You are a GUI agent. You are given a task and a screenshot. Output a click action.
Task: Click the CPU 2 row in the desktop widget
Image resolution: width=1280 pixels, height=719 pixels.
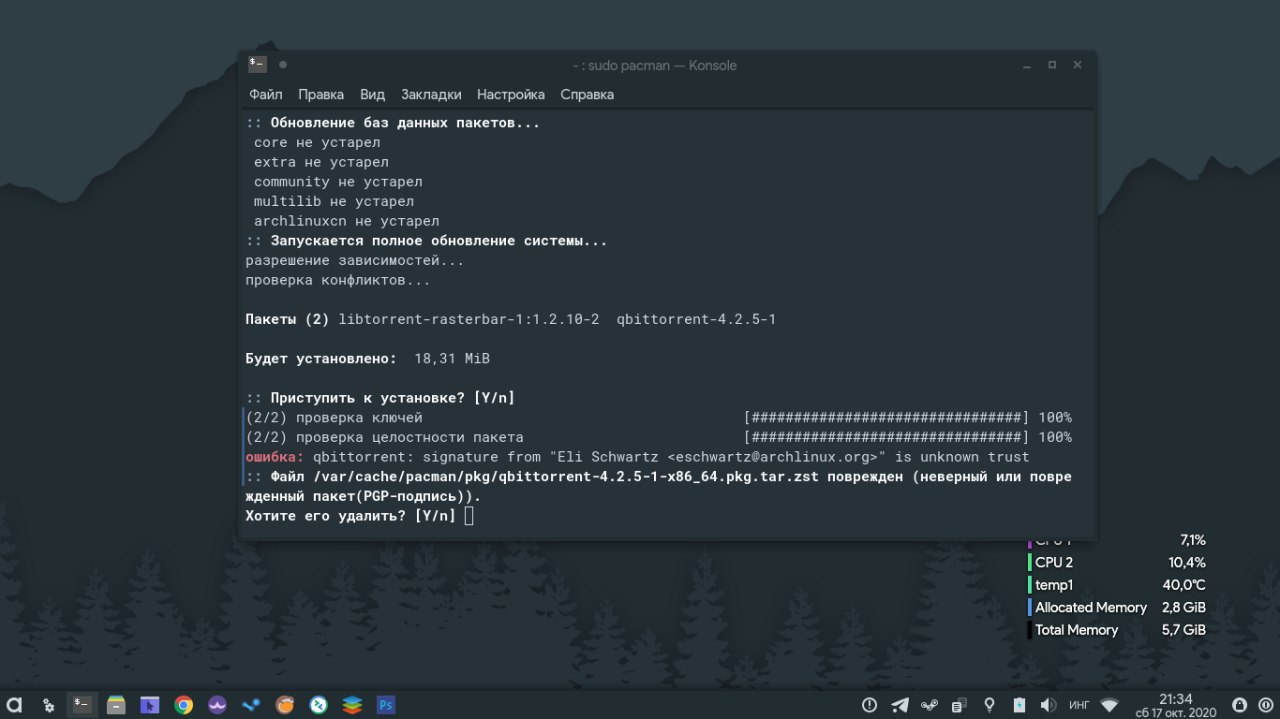1117,562
